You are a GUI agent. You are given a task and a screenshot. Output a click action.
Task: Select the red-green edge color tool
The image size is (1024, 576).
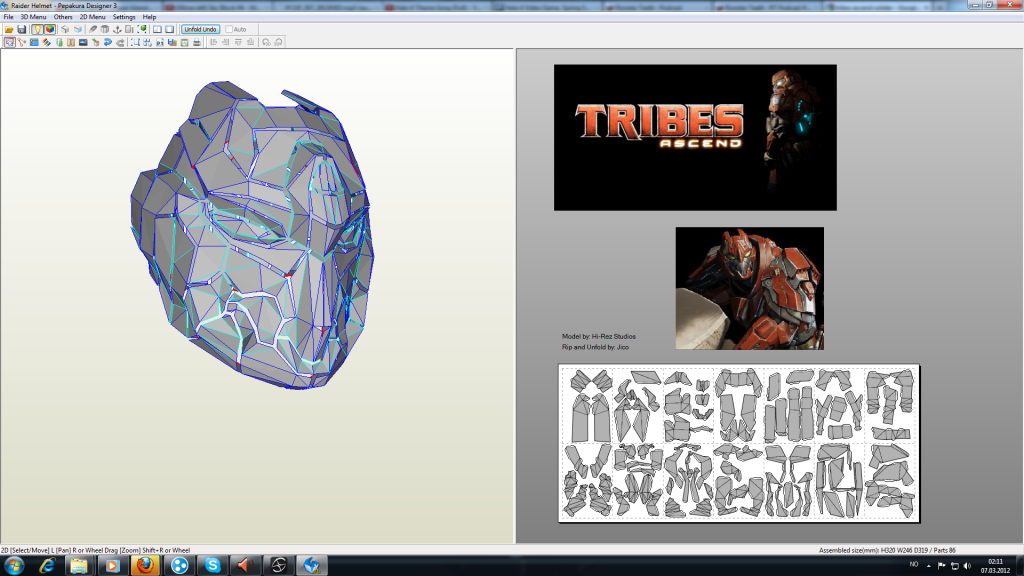pyautogui.click(x=46, y=42)
